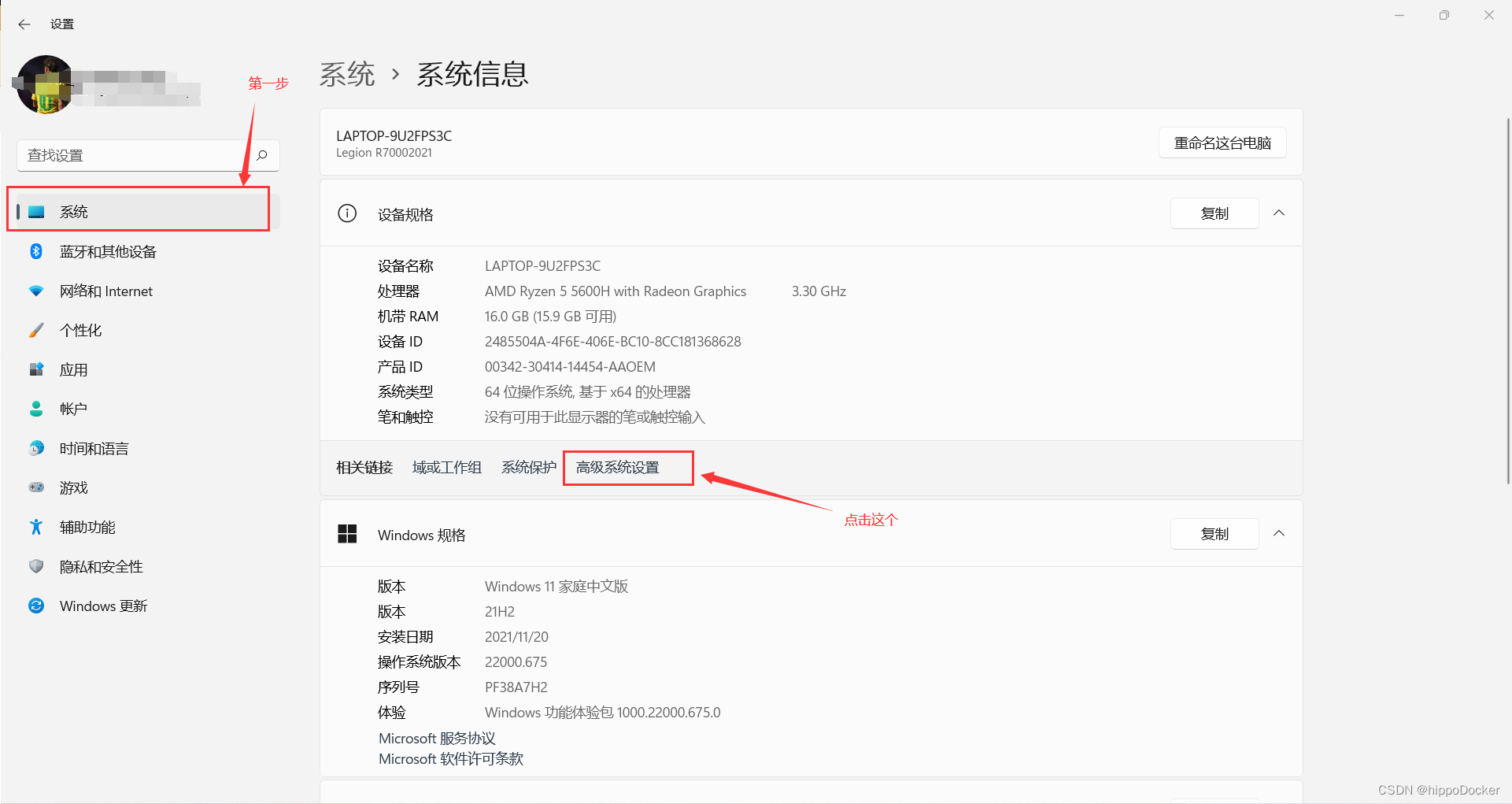
Task: Click the info icon beside 设备规格
Action: tap(347, 213)
